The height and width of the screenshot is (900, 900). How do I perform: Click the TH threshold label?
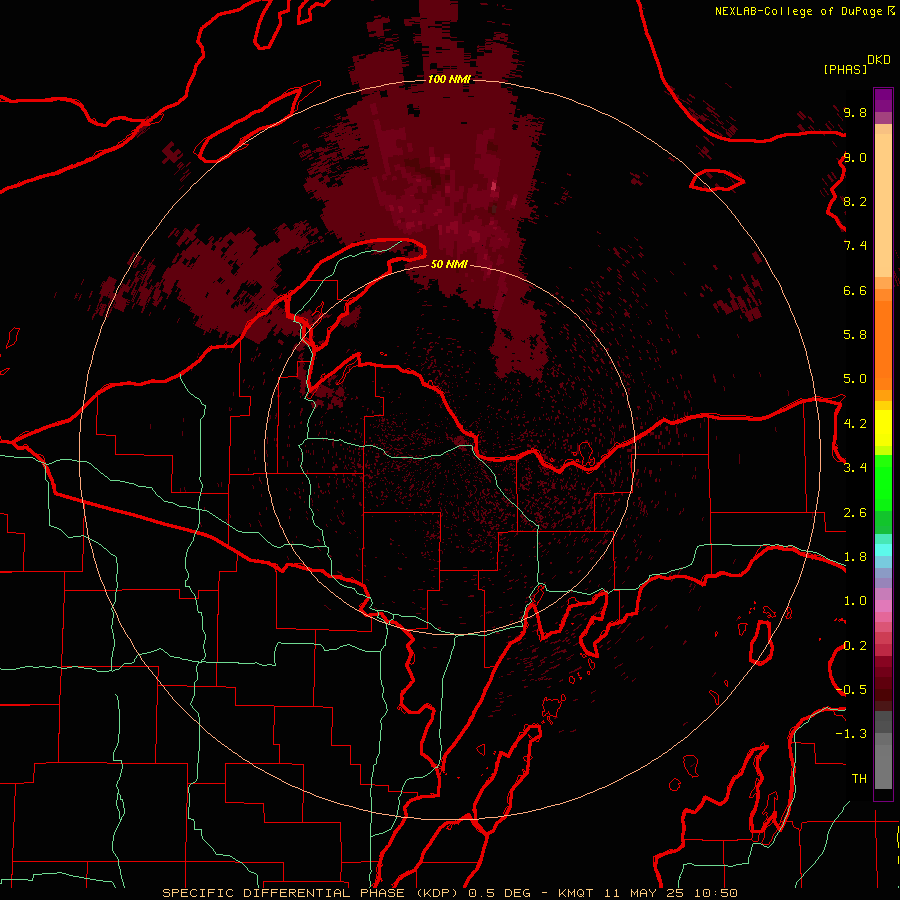point(859,779)
